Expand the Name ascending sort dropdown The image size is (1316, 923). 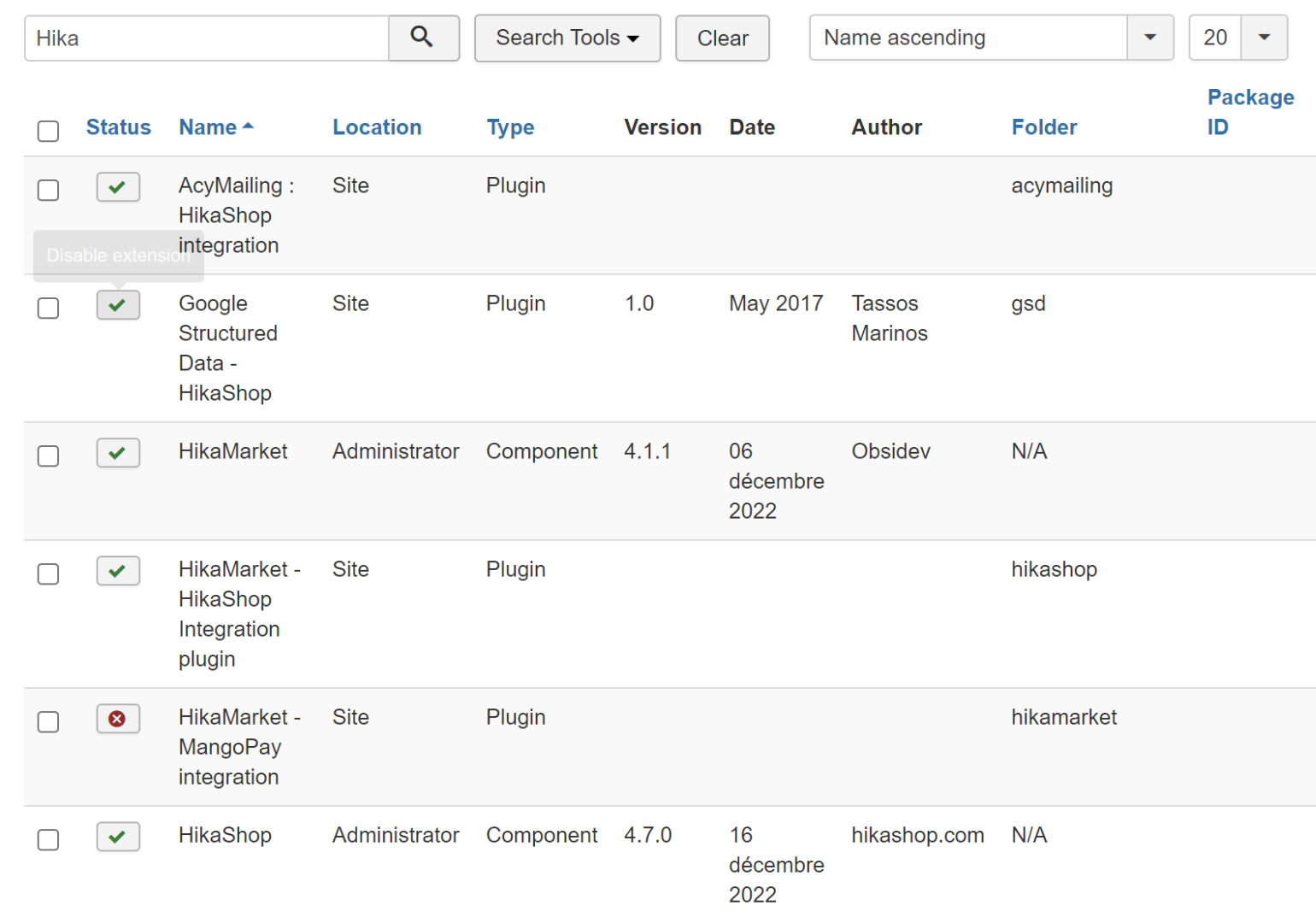point(1149,38)
